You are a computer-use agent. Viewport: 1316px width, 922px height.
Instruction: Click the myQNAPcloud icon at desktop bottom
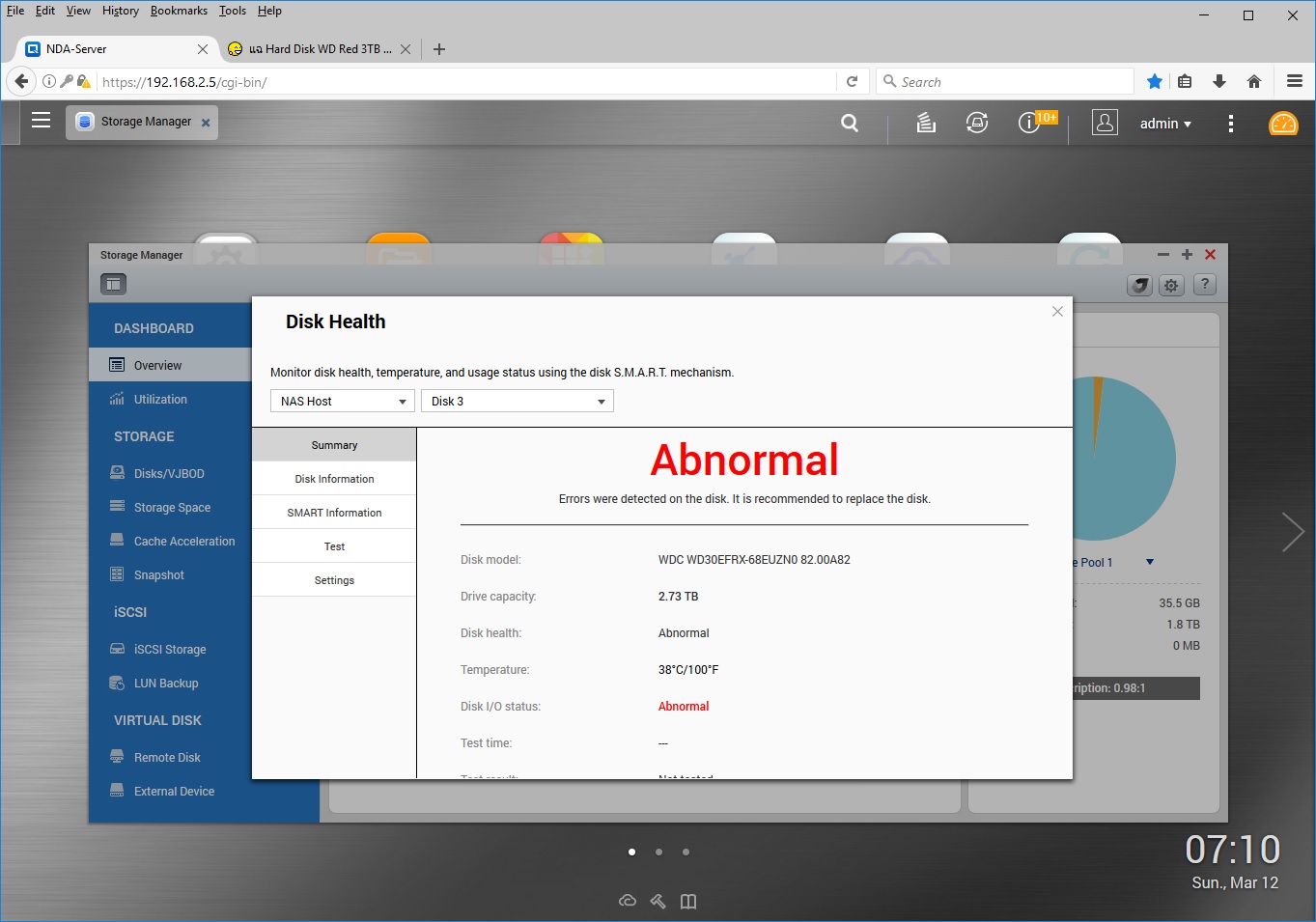point(628,901)
